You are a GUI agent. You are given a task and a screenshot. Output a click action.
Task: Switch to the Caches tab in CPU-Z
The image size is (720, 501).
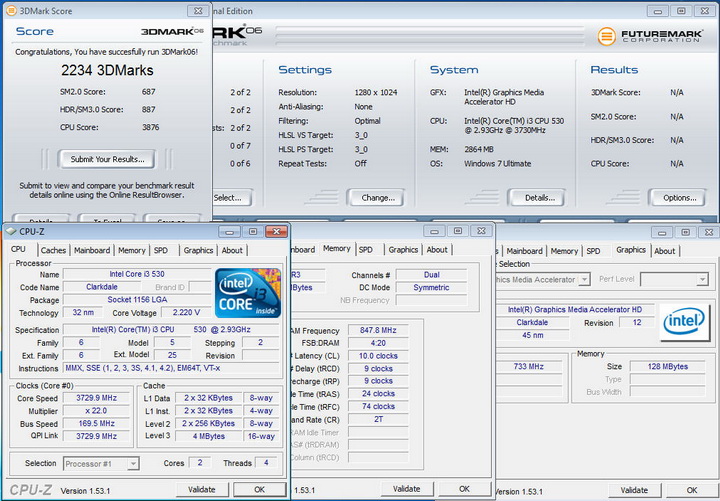[53, 250]
